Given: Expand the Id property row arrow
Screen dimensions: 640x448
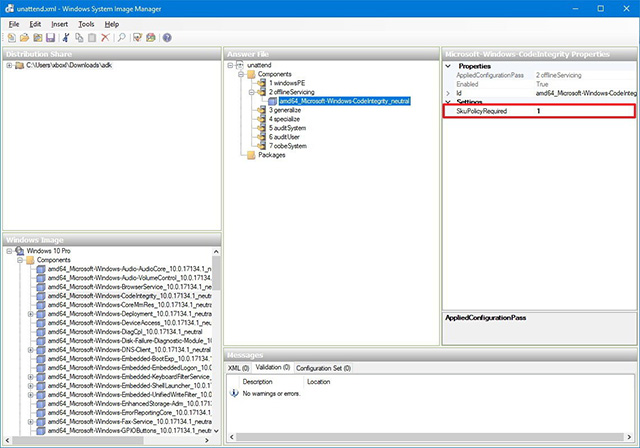Looking at the screenshot, I should click(448, 93).
